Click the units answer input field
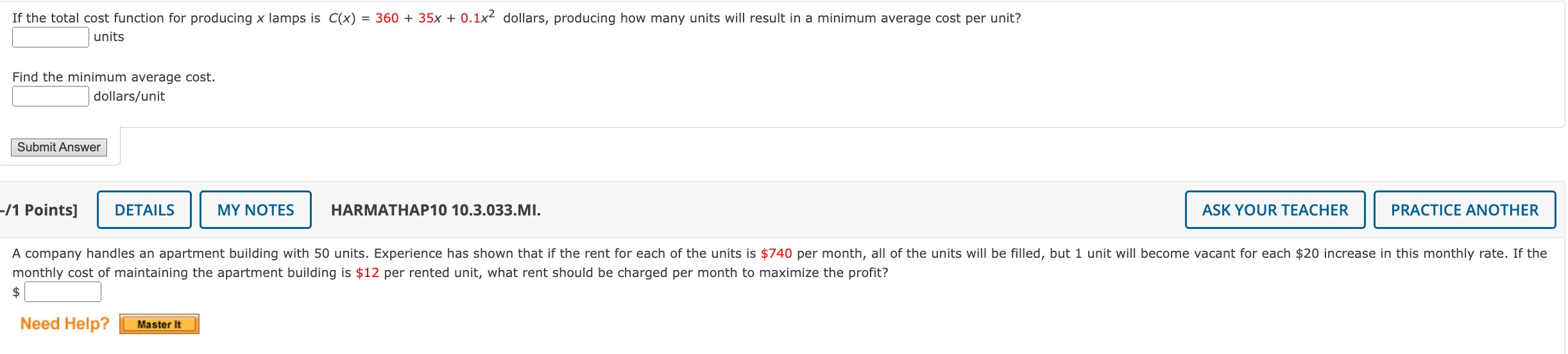 (51, 37)
